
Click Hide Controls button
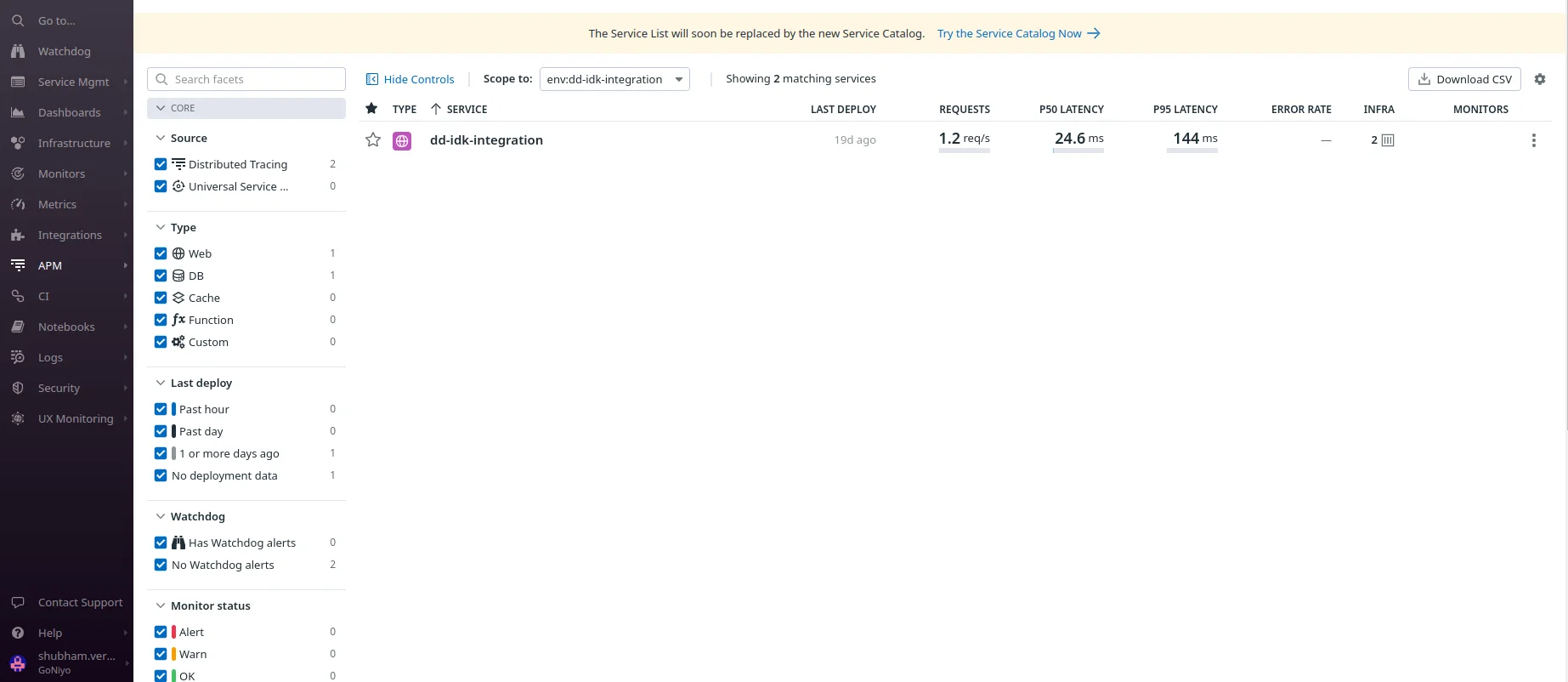[x=410, y=79]
